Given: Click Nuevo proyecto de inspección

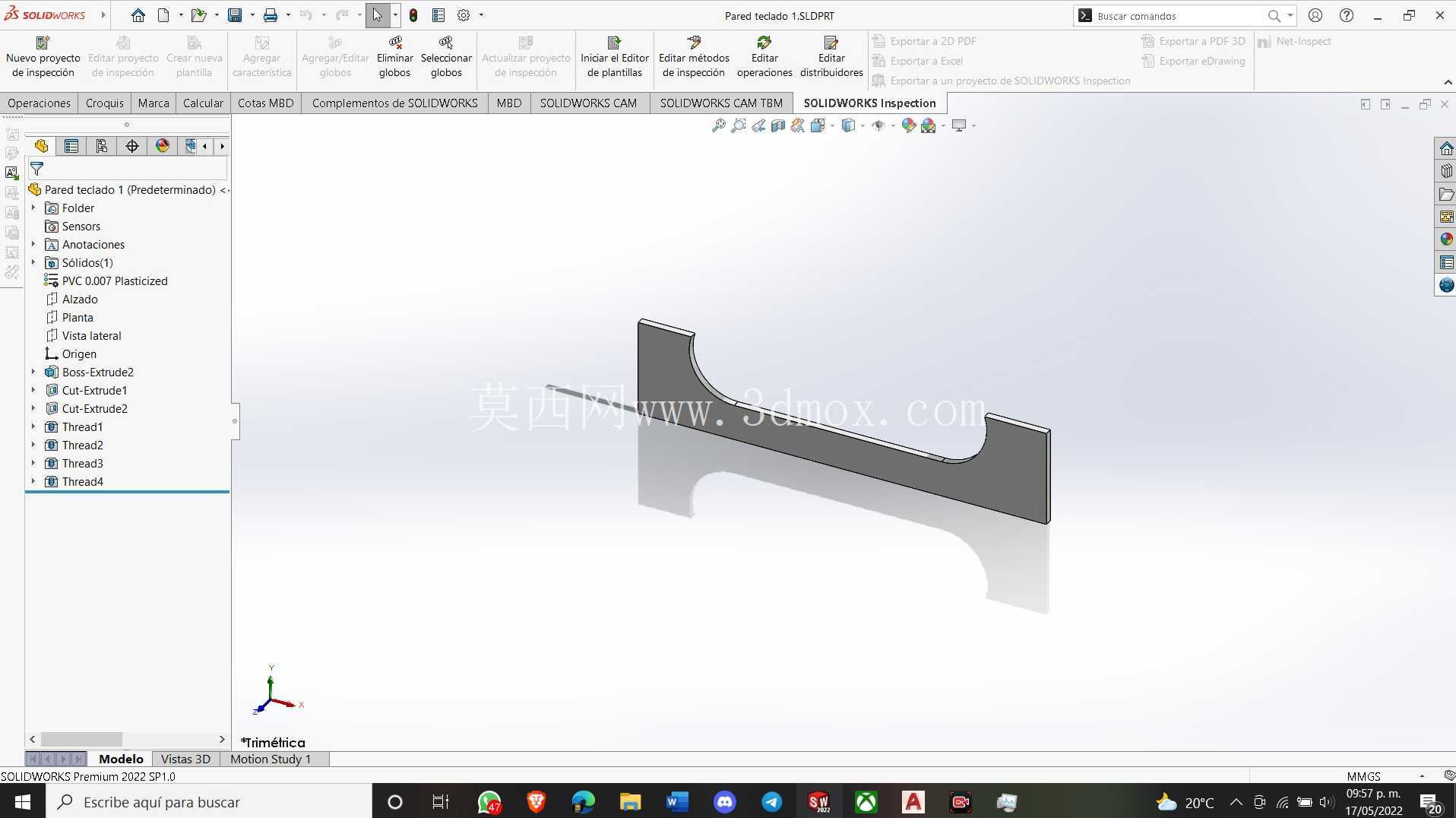Looking at the screenshot, I should (x=43, y=57).
